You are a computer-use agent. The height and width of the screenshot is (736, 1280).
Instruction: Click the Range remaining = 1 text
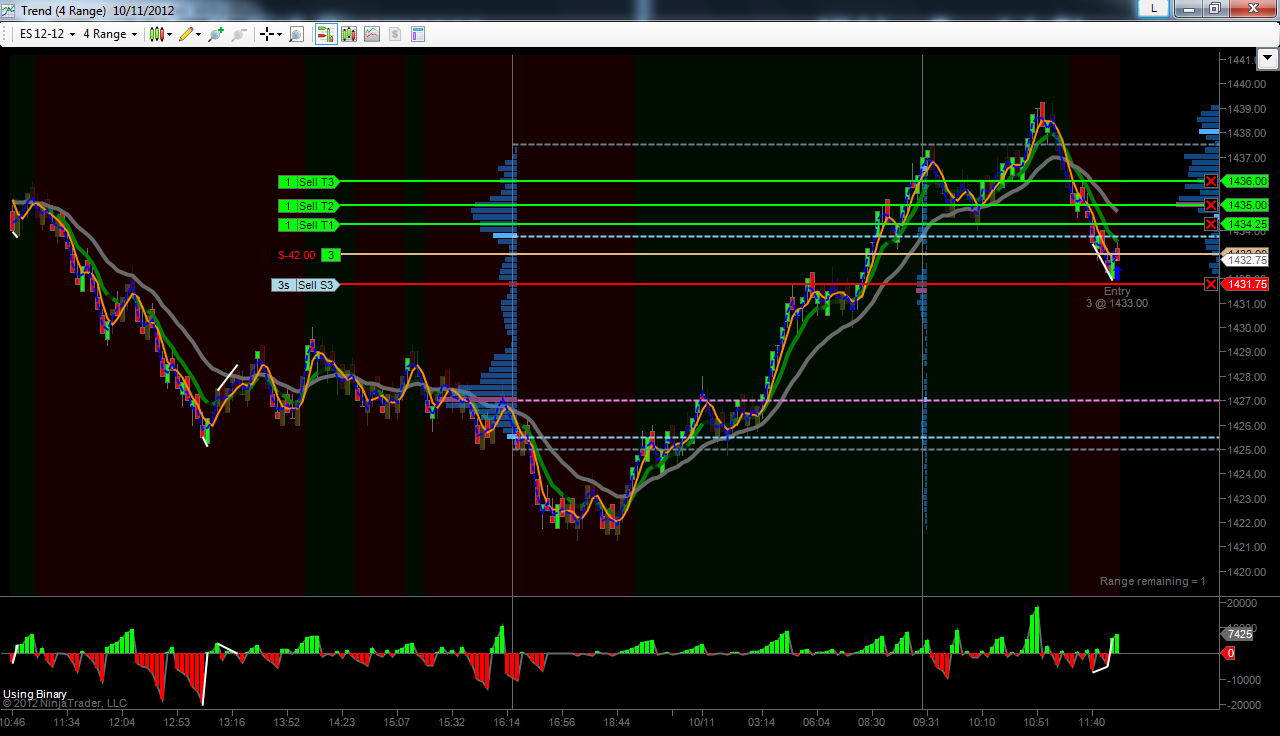tap(1152, 581)
